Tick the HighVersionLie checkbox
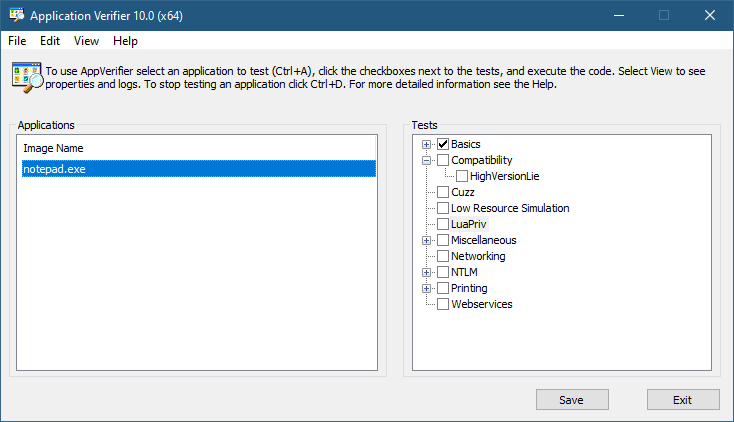This screenshot has width=734, height=422. pos(462,176)
